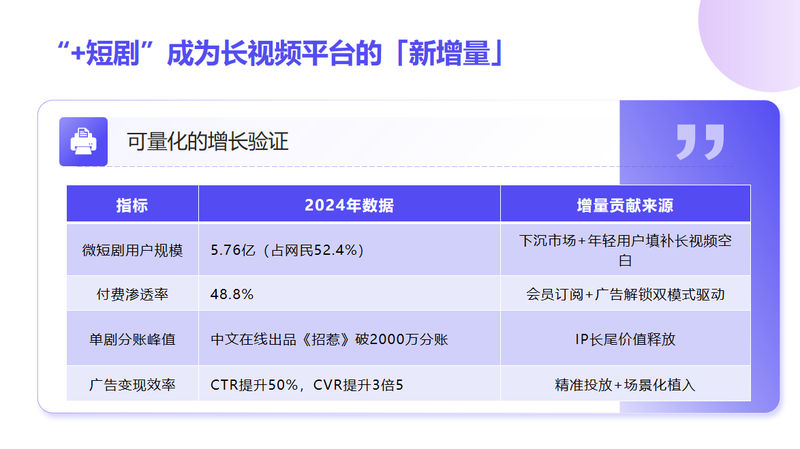Image resolution: width=800 pixels, height=449 pixels.
Task: Click the printer icon beside the section title
Action: pyautogui.click(x=83, y=141)
